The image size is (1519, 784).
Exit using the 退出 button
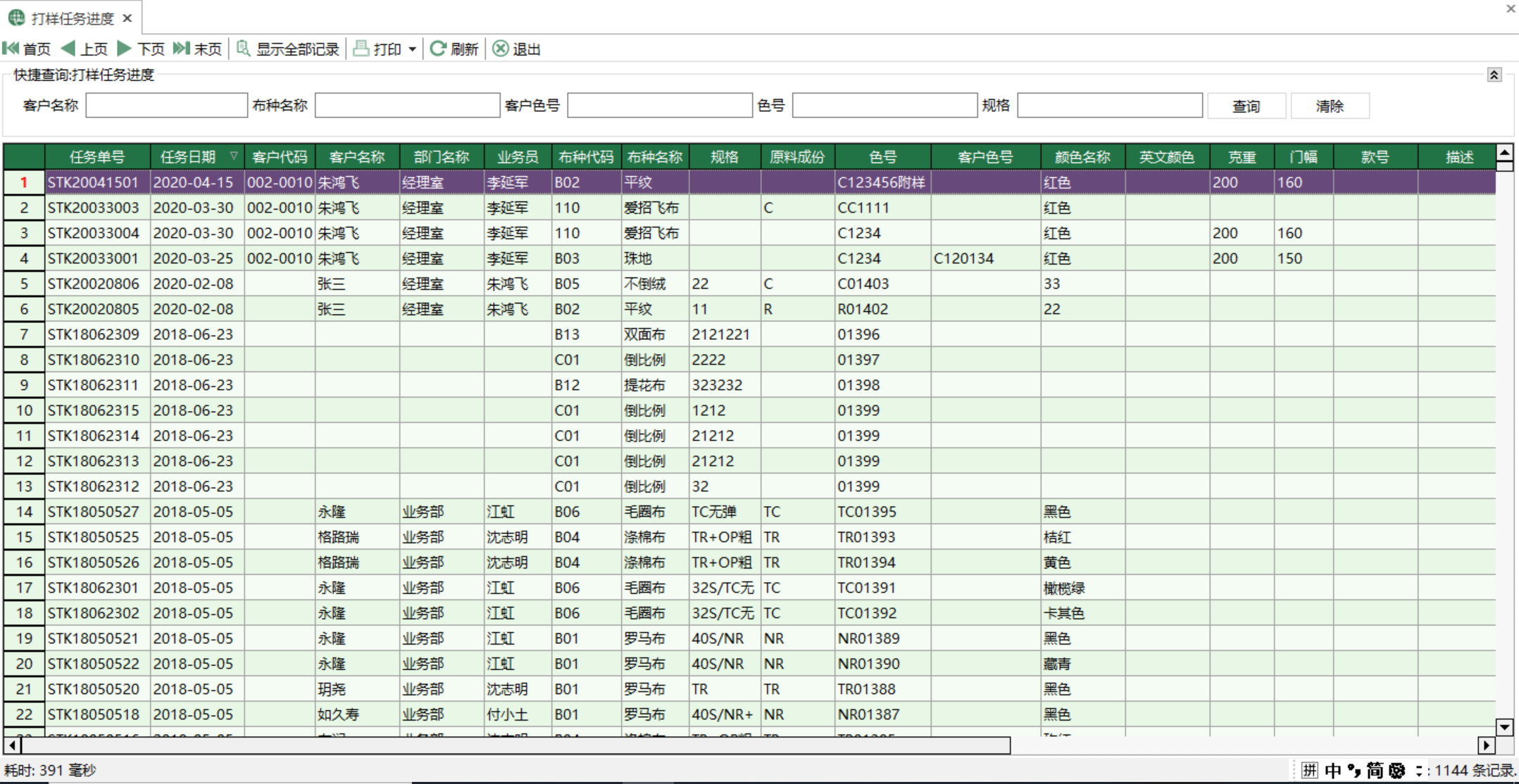[516, 49]
